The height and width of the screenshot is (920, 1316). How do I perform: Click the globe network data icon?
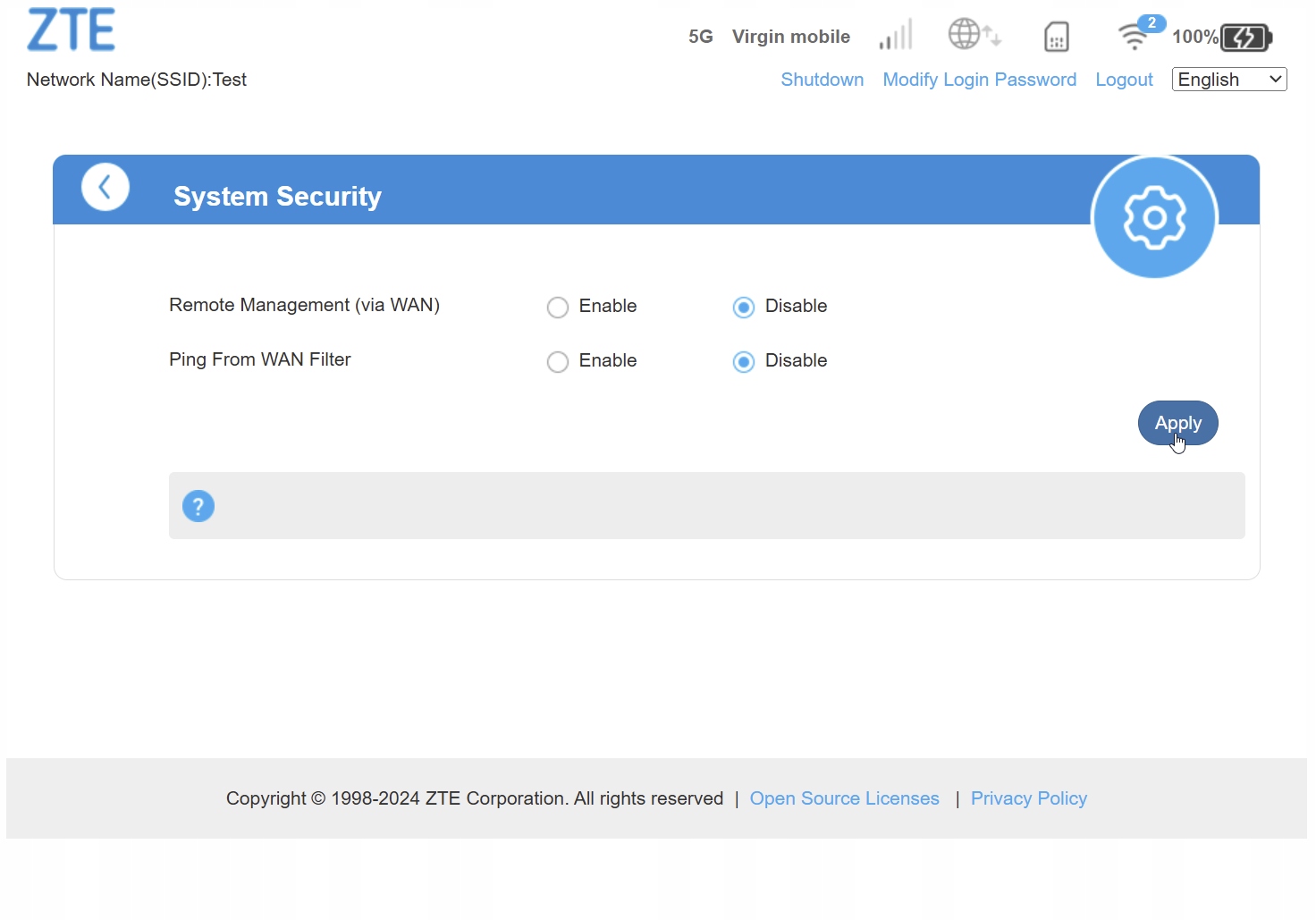pos(973,35)
